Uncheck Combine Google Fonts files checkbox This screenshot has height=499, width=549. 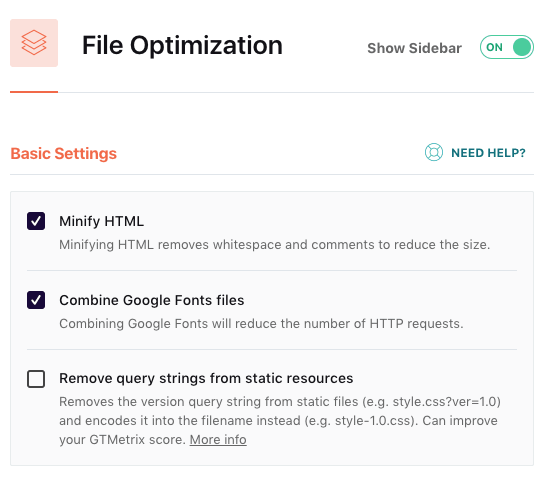coord(36,300)
